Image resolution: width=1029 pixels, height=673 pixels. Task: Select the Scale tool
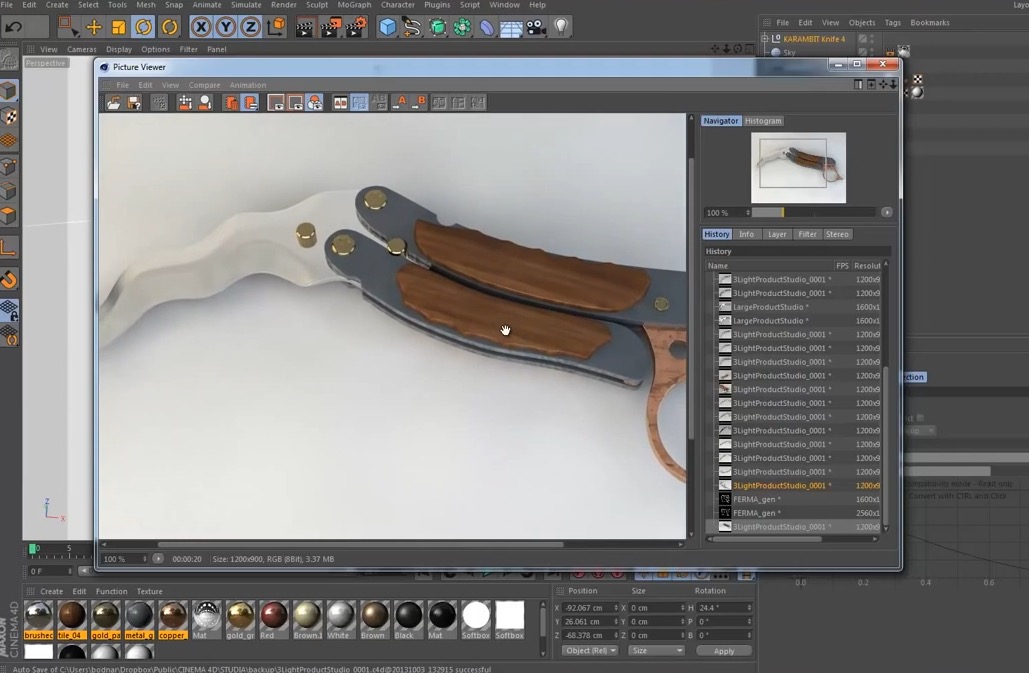click(118, 27)
